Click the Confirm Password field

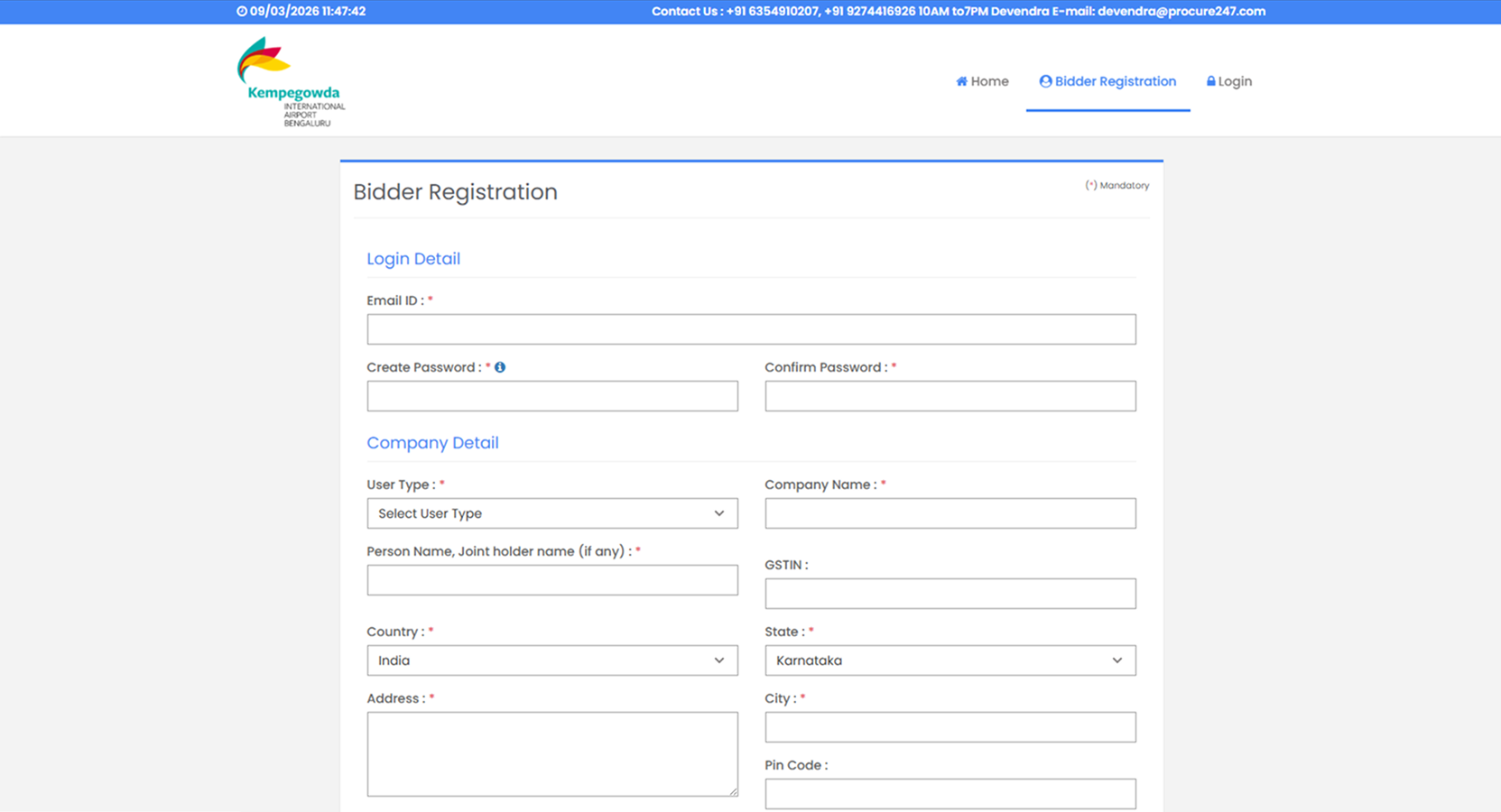click(950, 396)
